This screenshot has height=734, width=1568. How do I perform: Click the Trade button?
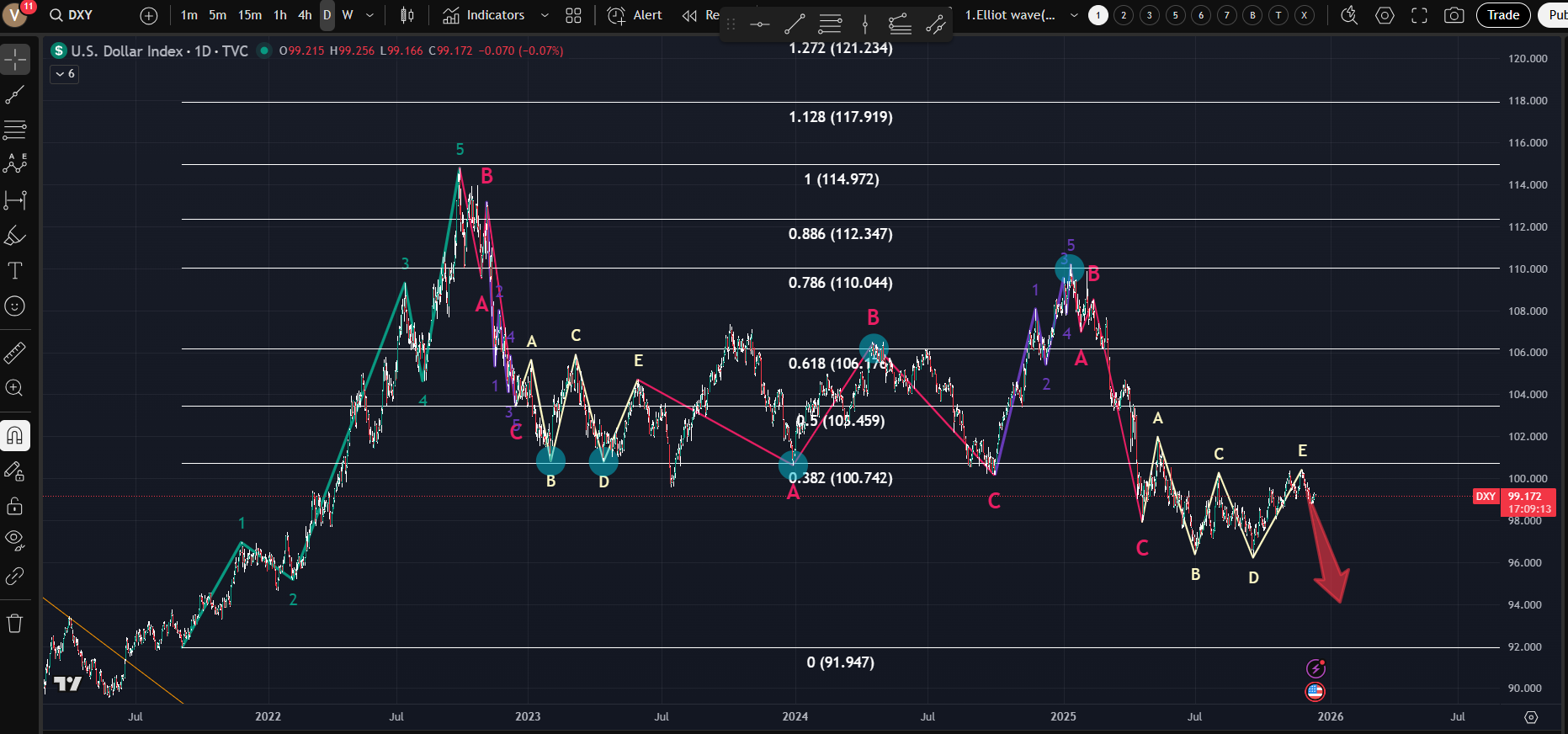(1502, 15)
